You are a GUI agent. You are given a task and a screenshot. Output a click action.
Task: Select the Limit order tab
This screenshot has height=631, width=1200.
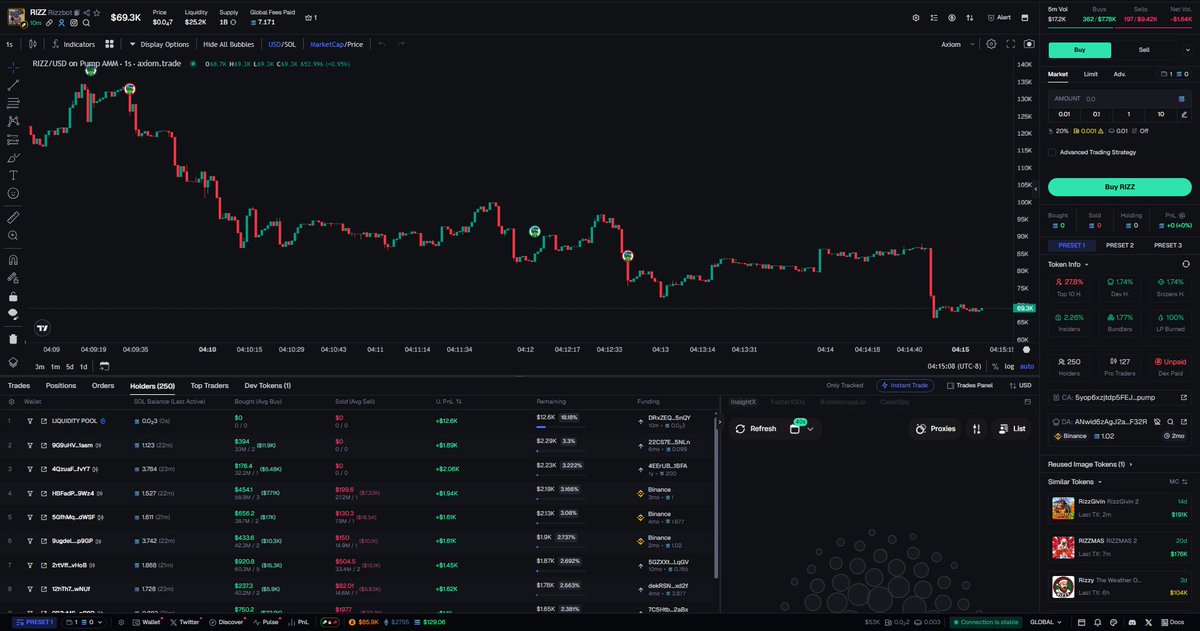(x=1091, y=73)
